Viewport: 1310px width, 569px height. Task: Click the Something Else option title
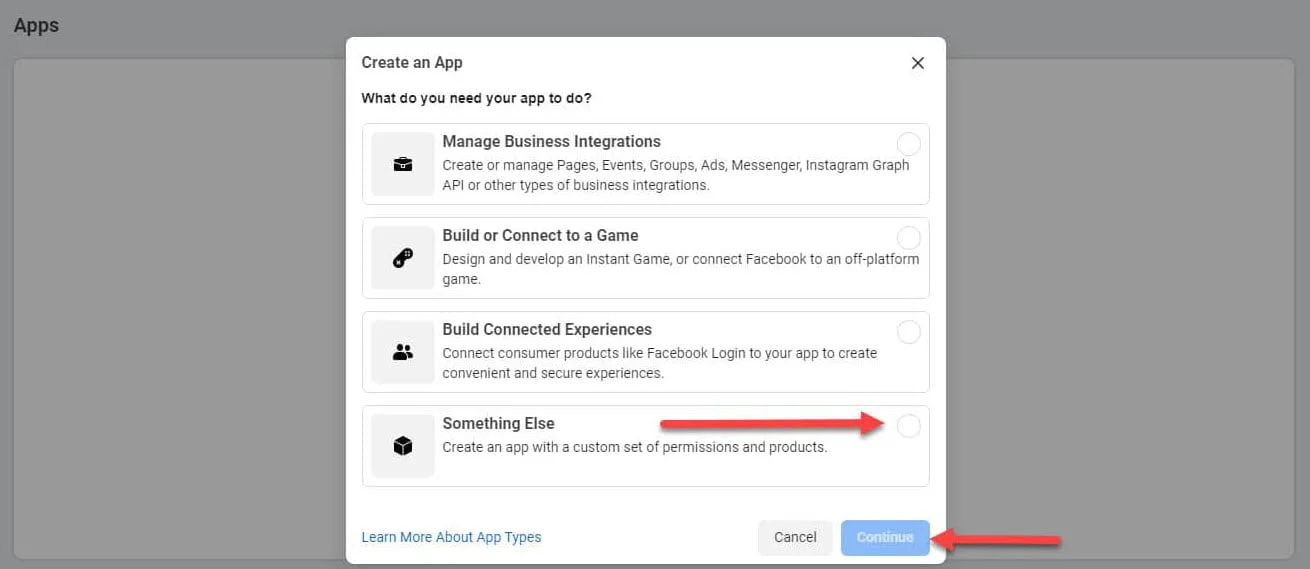point(498,424)
